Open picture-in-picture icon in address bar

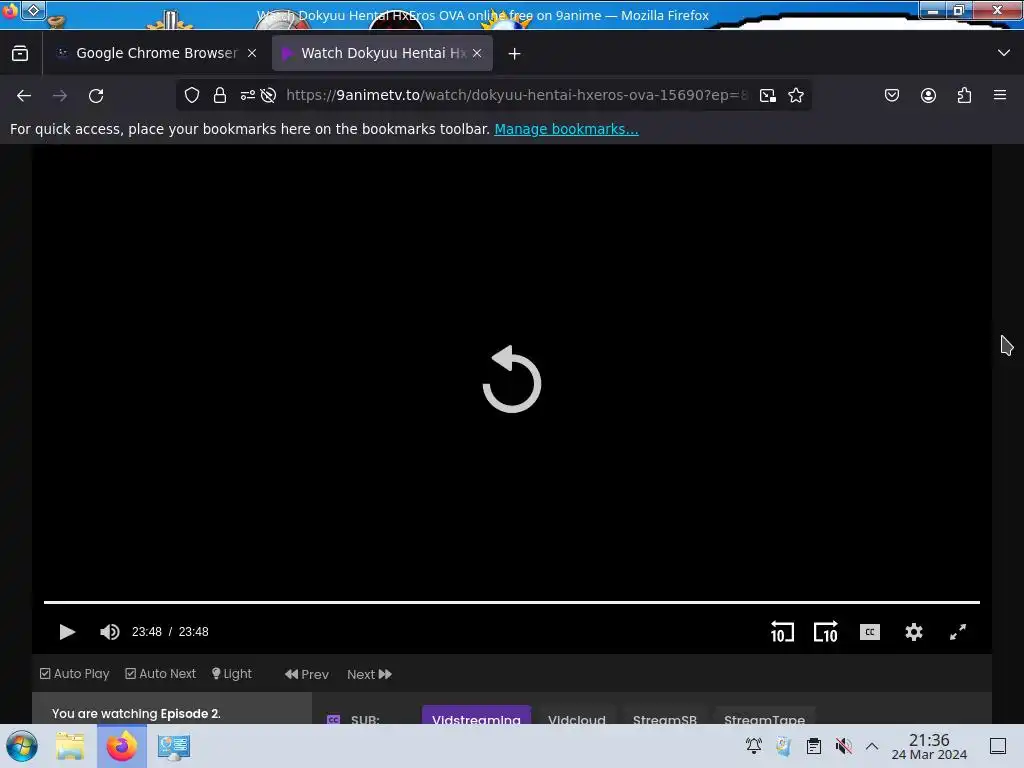768,95
